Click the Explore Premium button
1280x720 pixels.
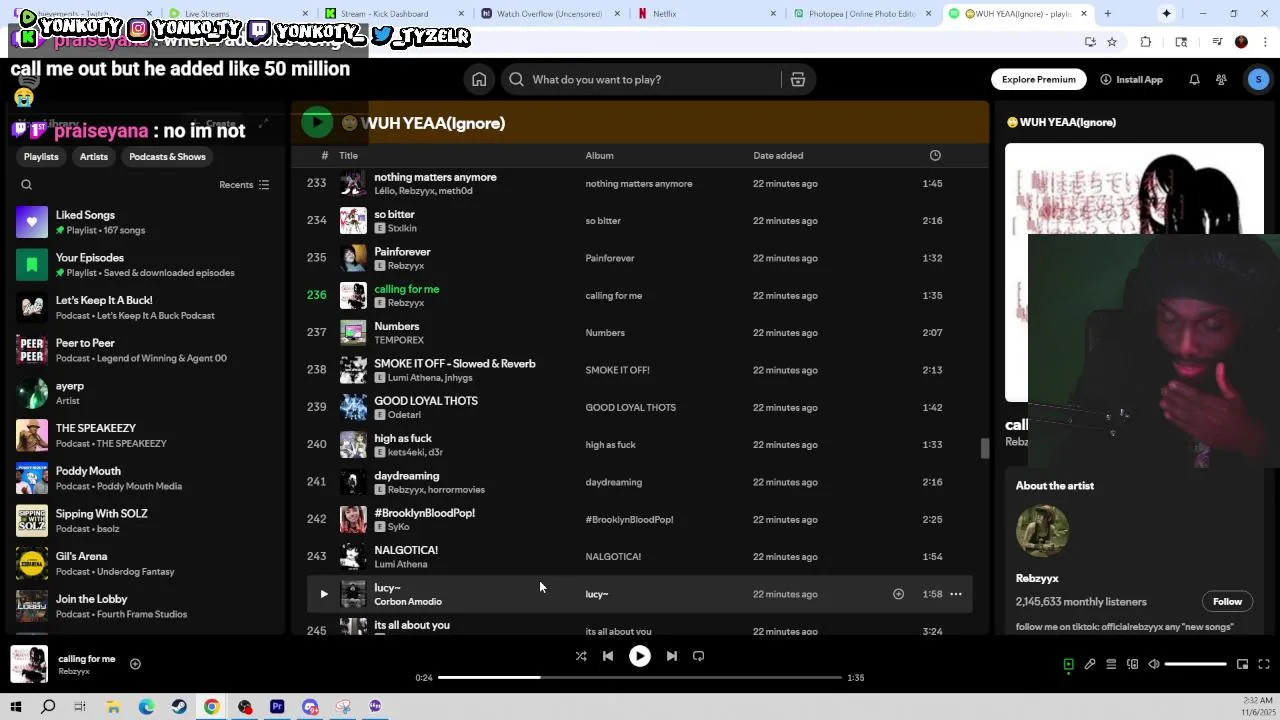1039,80
